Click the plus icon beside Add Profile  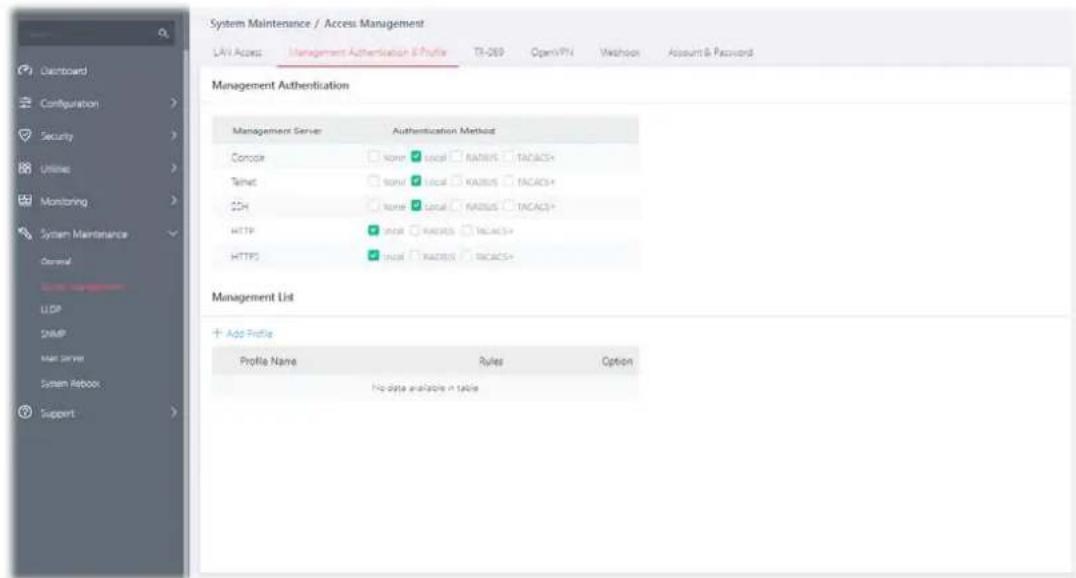click(217, 333)
